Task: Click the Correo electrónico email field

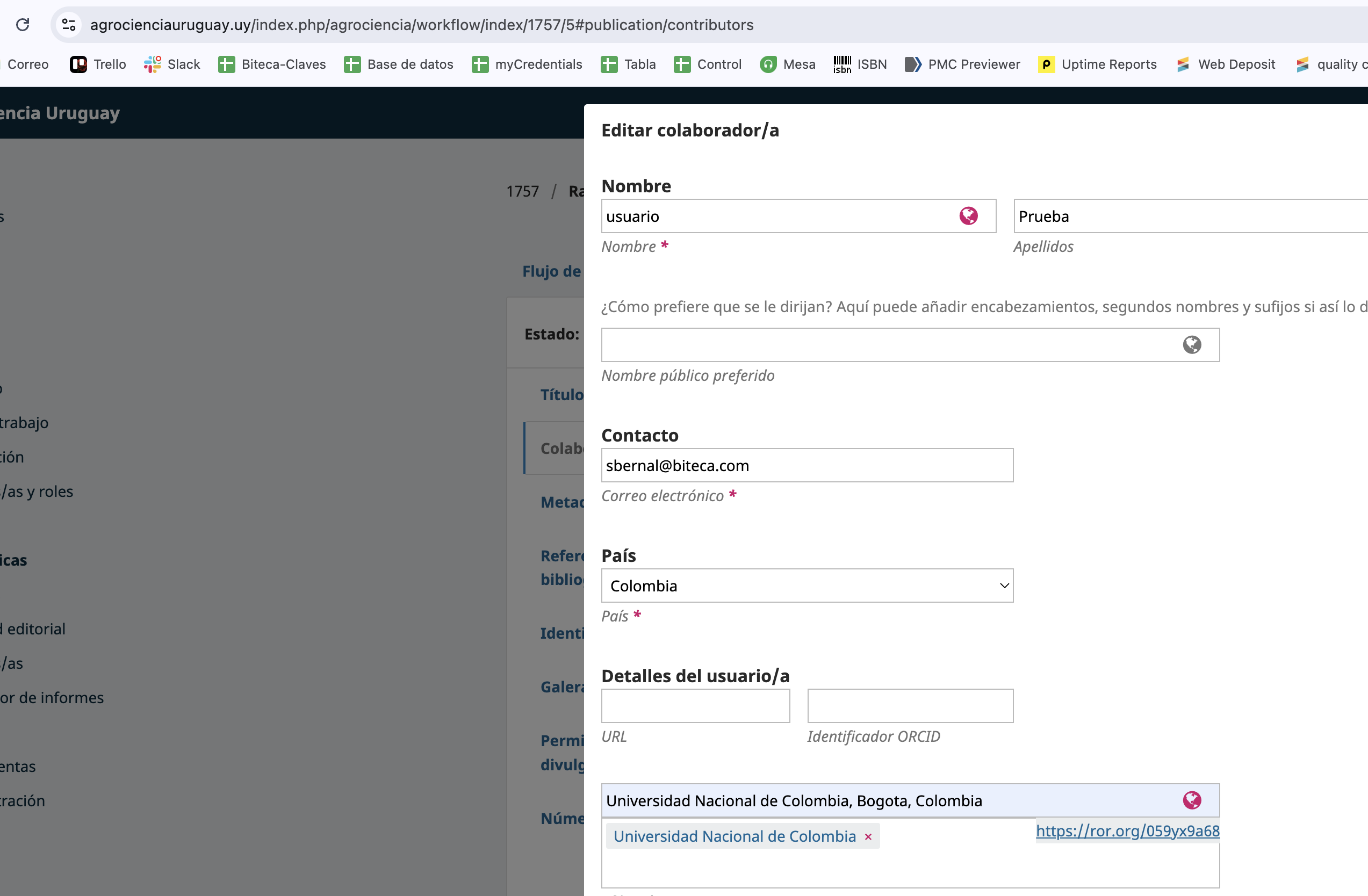Action: pos(807,466)
